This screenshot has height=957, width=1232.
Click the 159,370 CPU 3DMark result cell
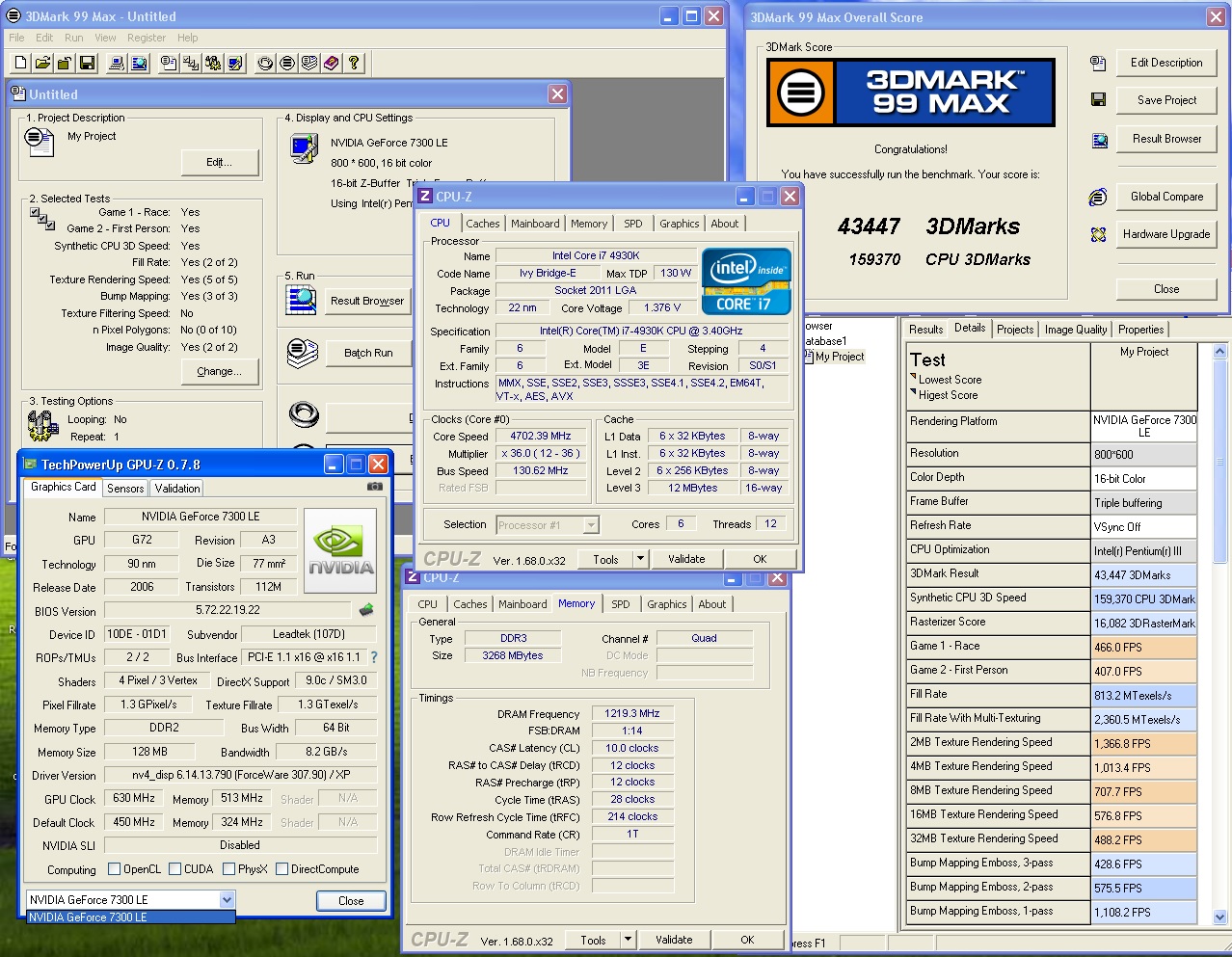pyautogui.click(x=1144, y=598)
